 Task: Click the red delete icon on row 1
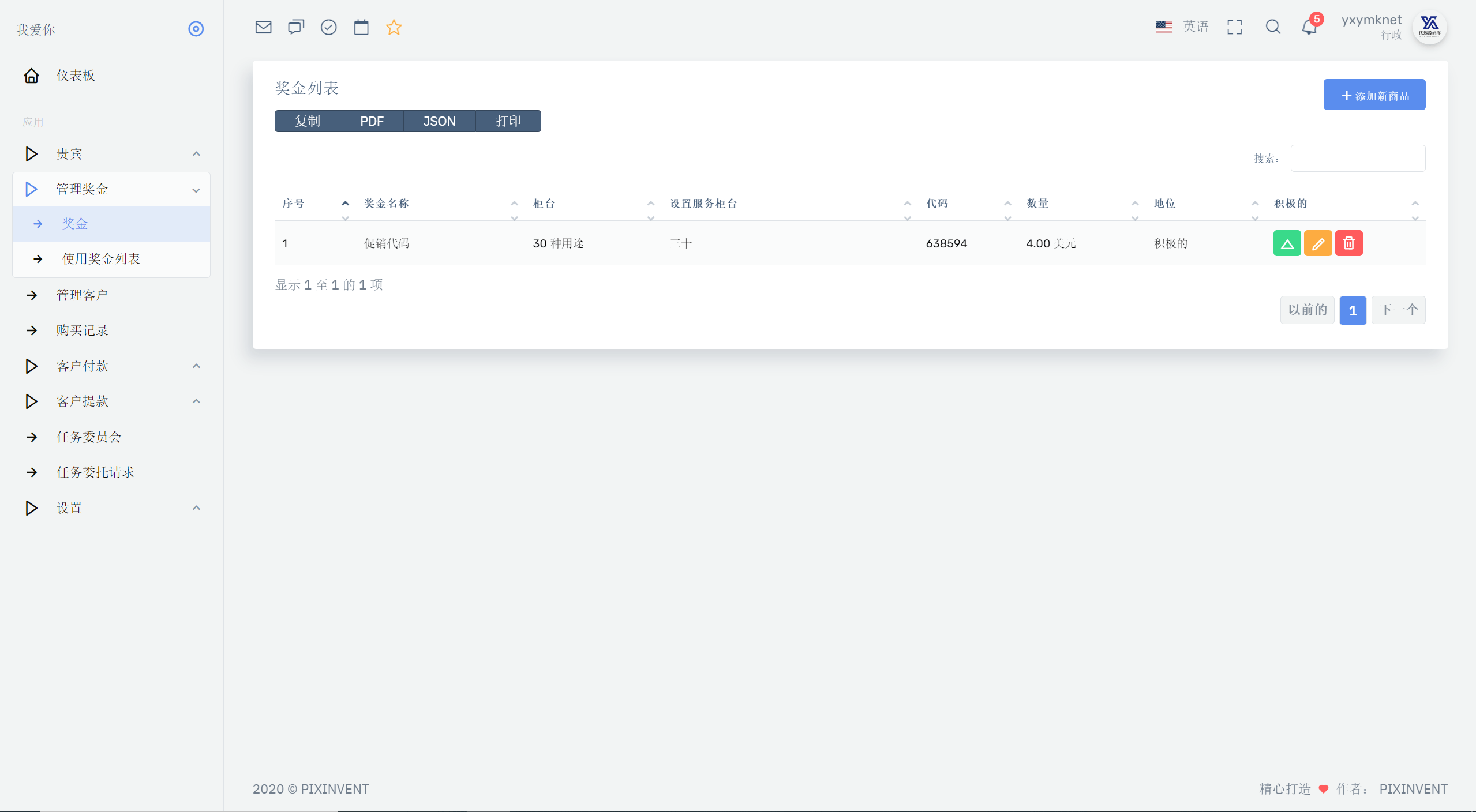(x=1349, y=243)
